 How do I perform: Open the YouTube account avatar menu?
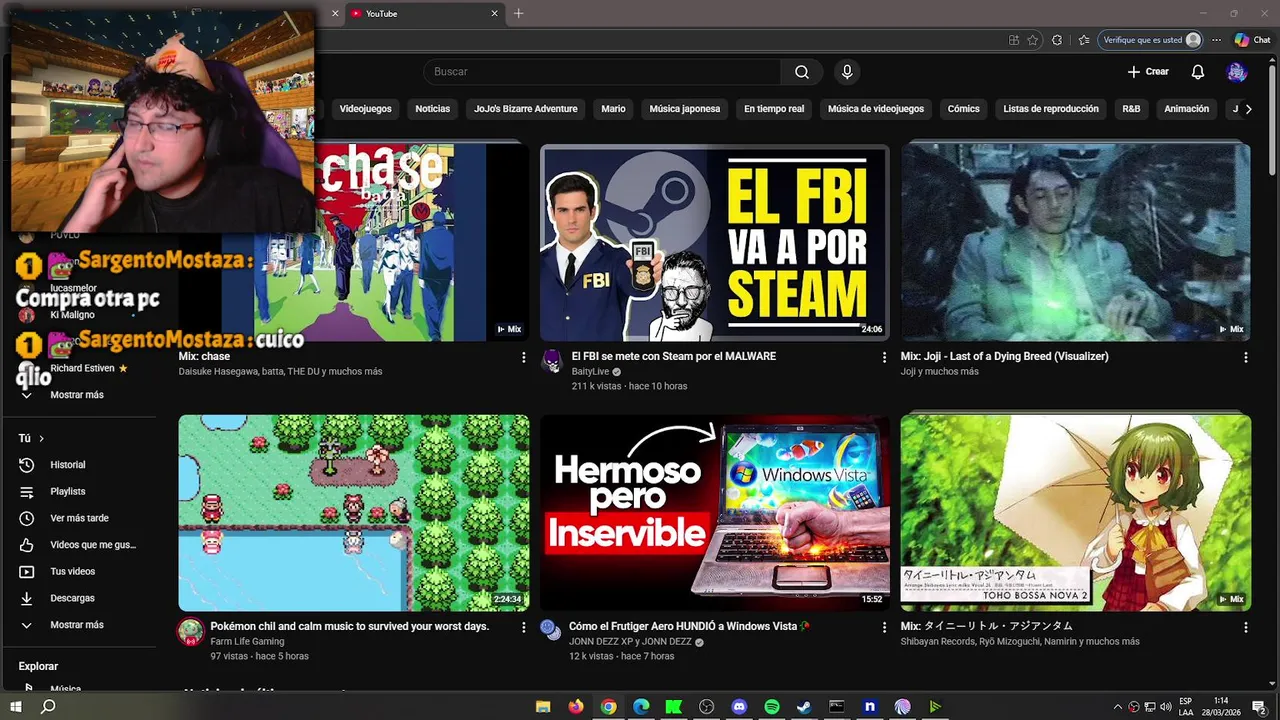coord(1237,72)
